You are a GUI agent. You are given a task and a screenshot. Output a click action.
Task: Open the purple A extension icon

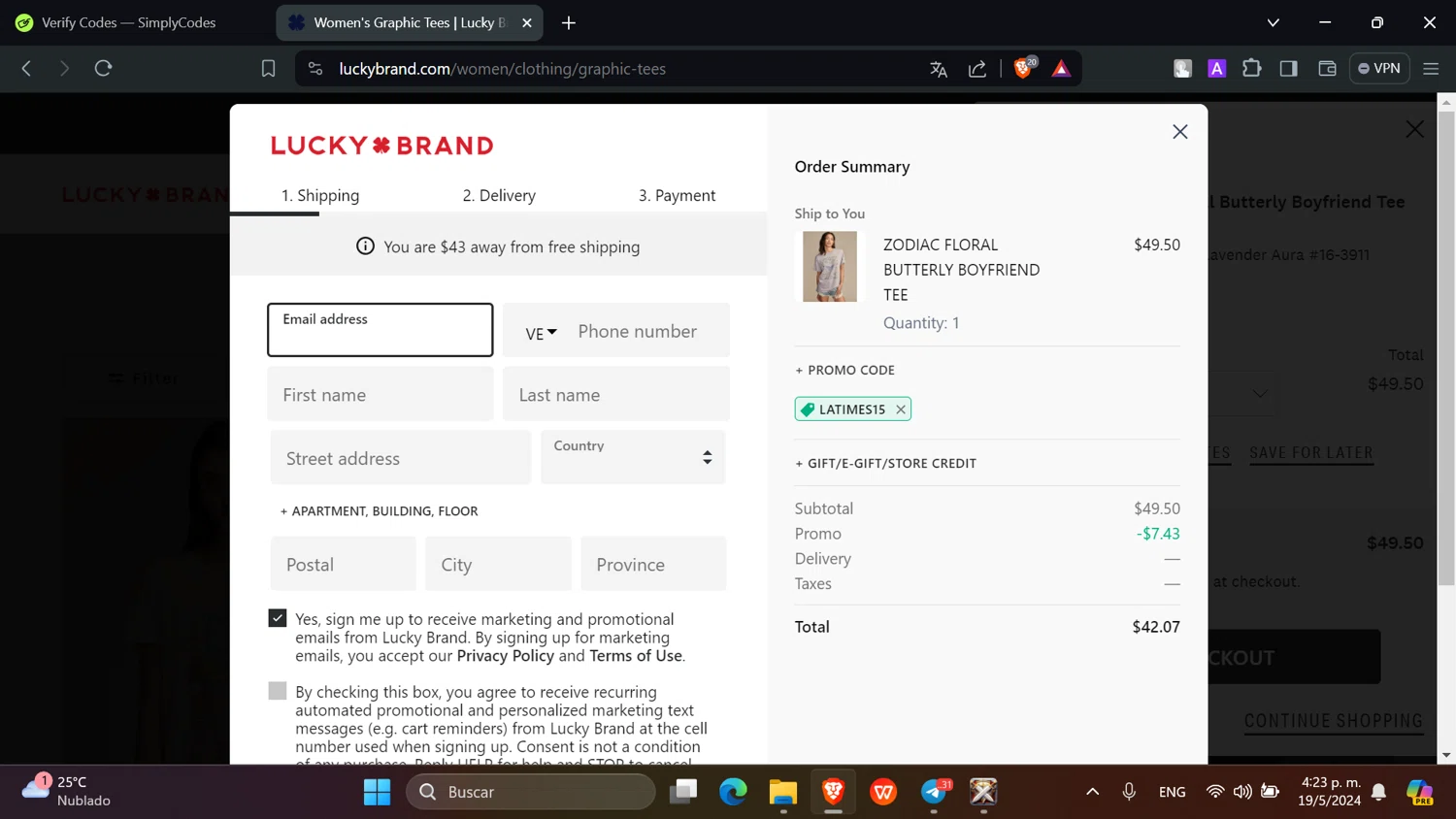pyautogui.click(x=1216, y=68)
